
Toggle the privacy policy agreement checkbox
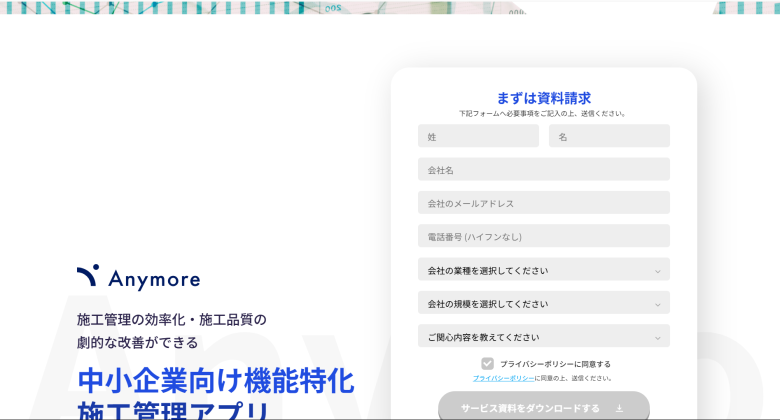click(x=487, y=364)
